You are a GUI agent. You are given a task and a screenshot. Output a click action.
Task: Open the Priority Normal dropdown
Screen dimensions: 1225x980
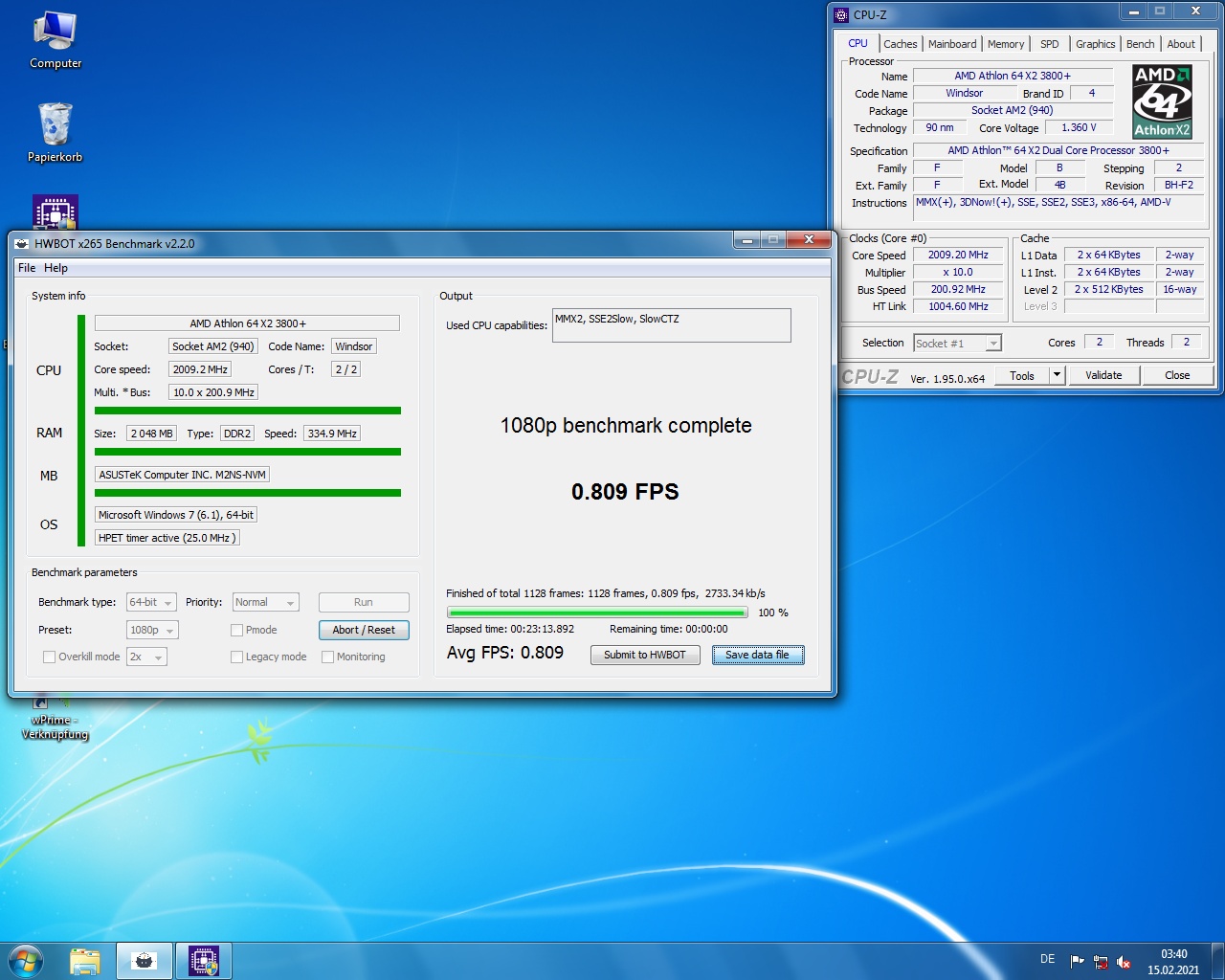coord(265,602)
